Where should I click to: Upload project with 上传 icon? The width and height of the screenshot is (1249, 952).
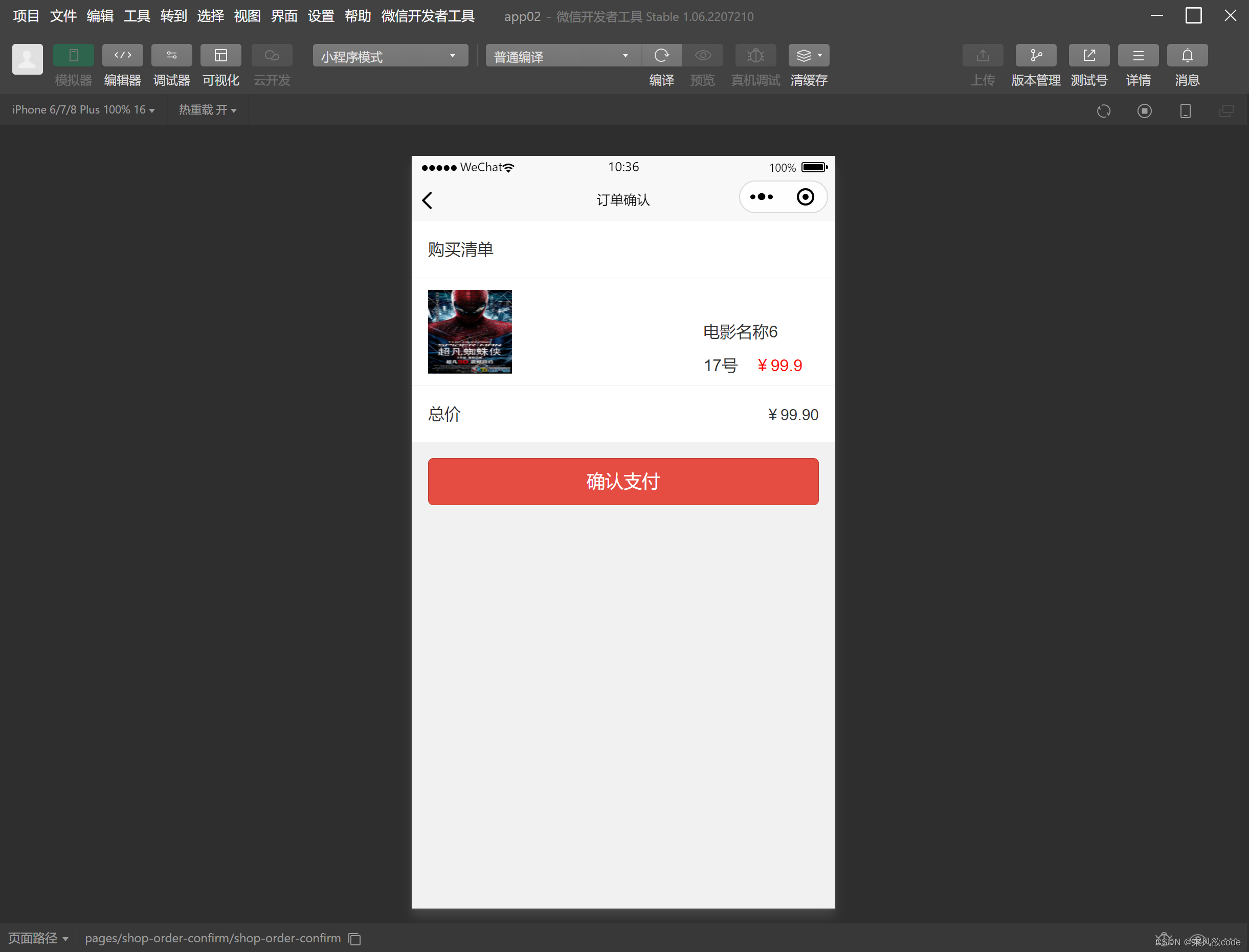(983, 55)
